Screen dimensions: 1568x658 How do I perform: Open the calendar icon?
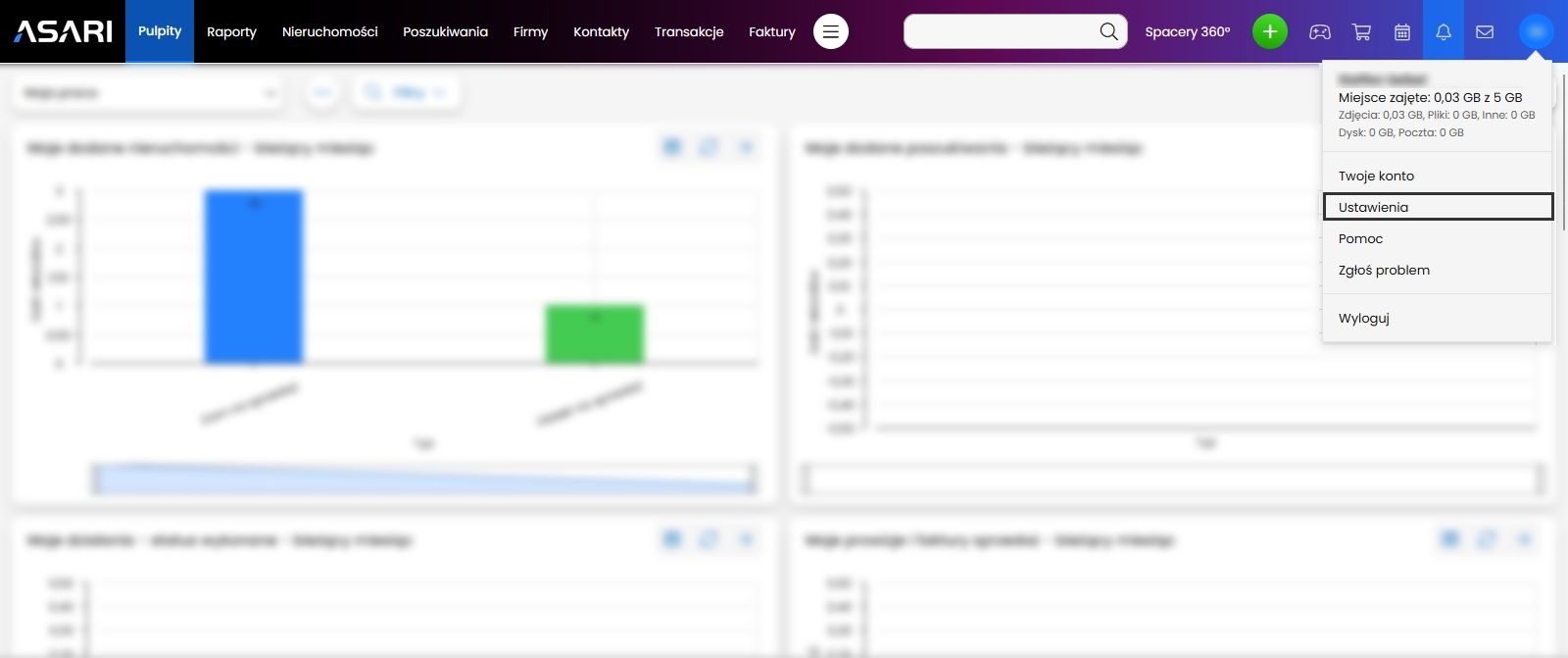coord(1402,31)
